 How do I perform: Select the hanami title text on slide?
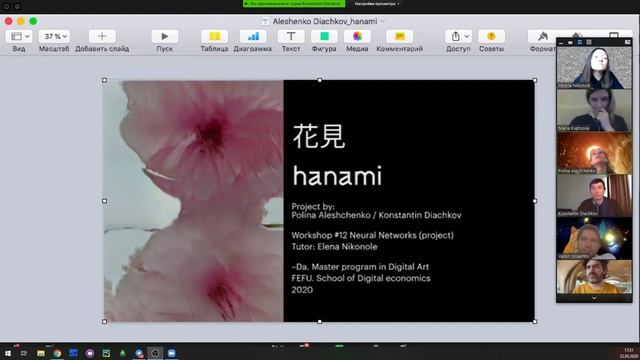337,176
